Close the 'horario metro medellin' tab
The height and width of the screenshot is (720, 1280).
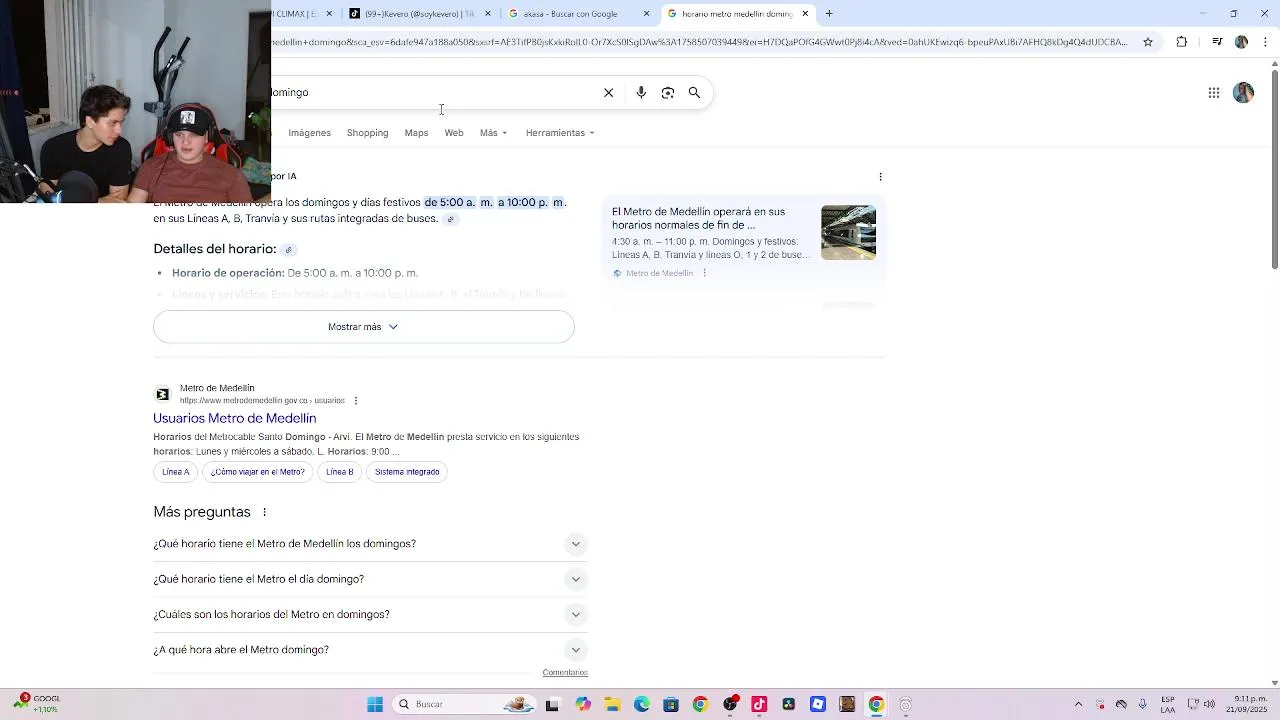tap(805, 14)
